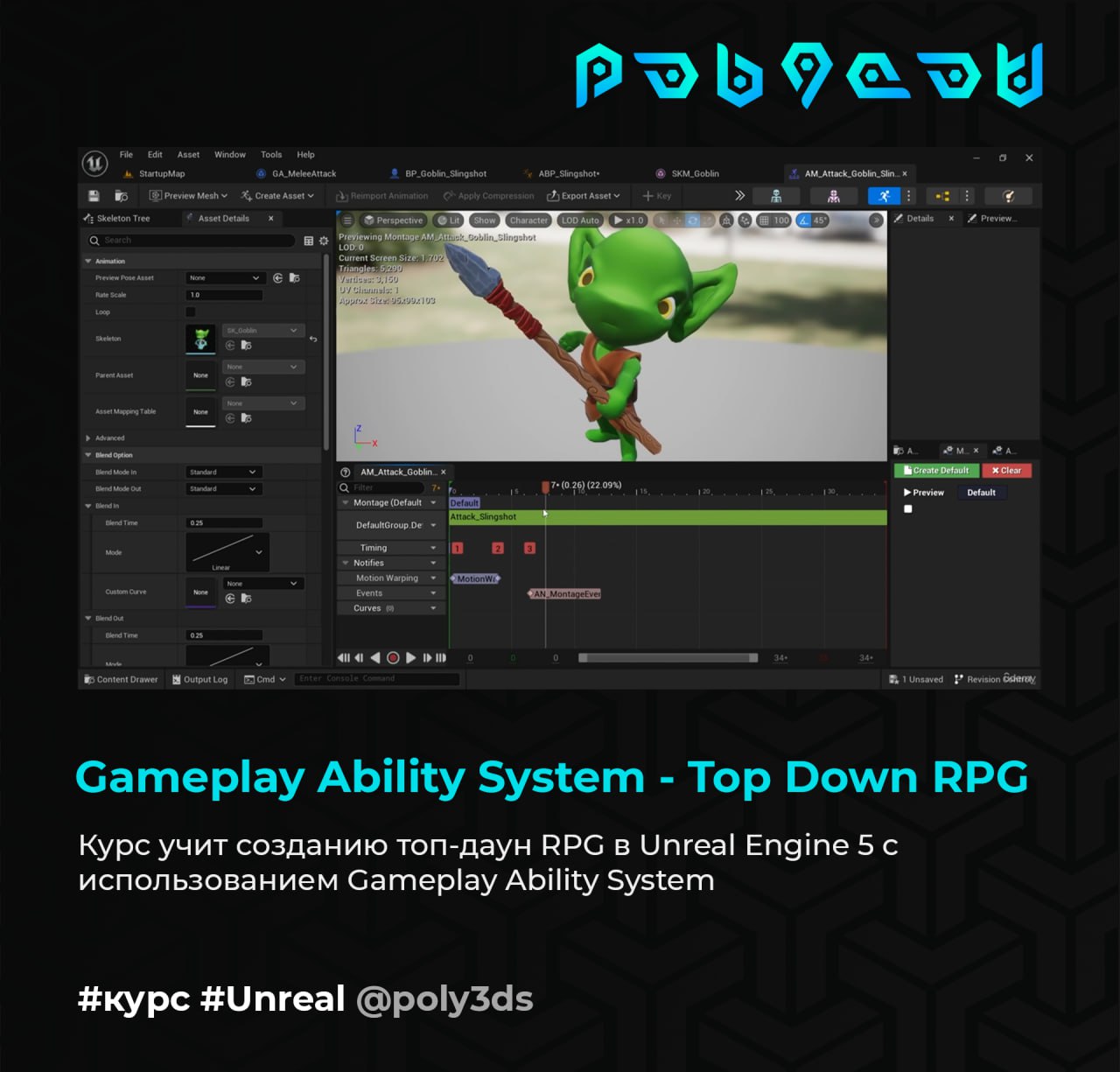
Task: Click the red record button
Action: pyautogui.click(x=393, y=658)
